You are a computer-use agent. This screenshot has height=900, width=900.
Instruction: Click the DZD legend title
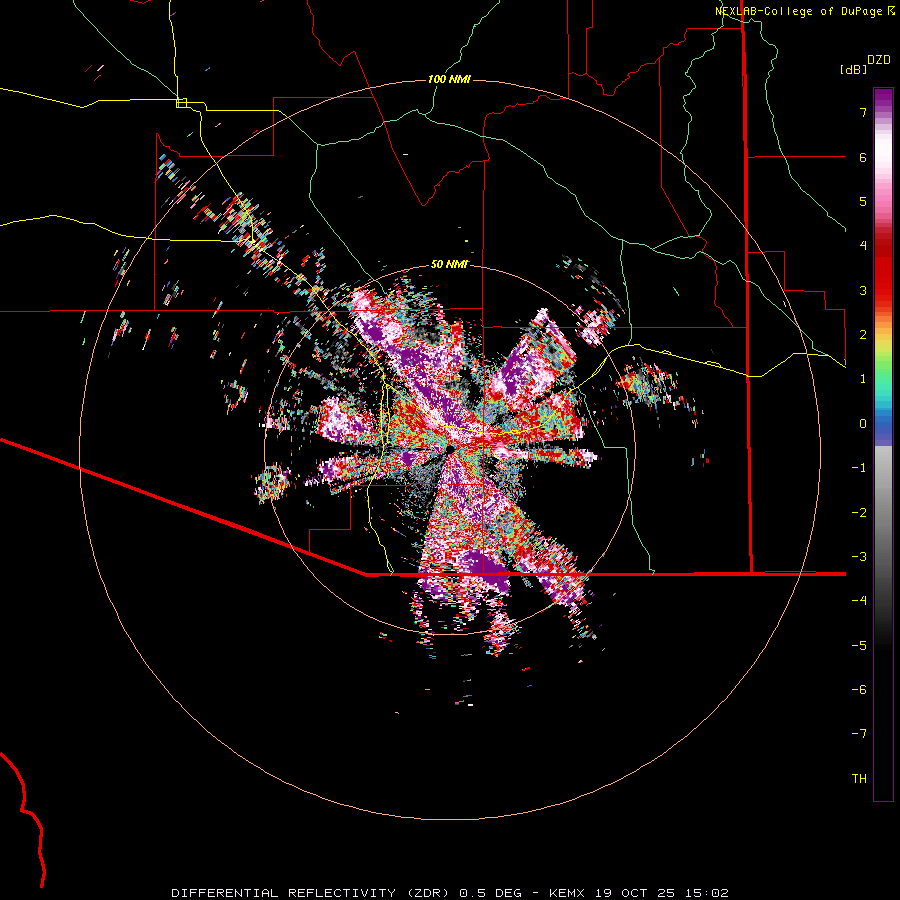[879, 60]
